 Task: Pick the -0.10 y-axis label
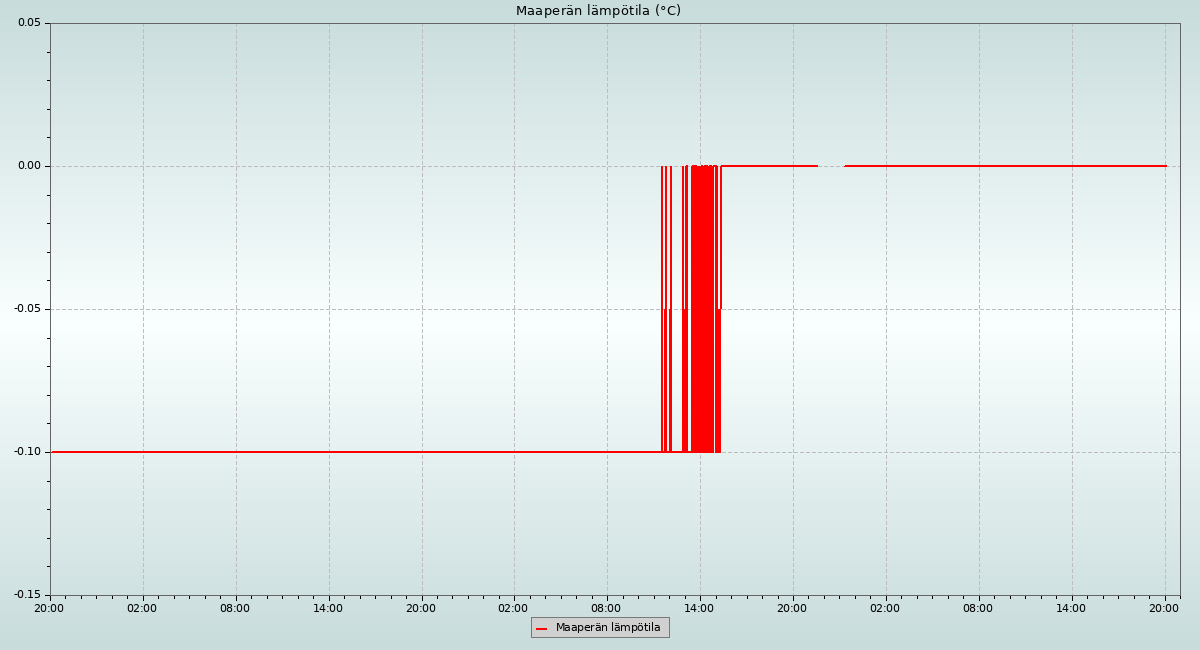tap(27, 452)
